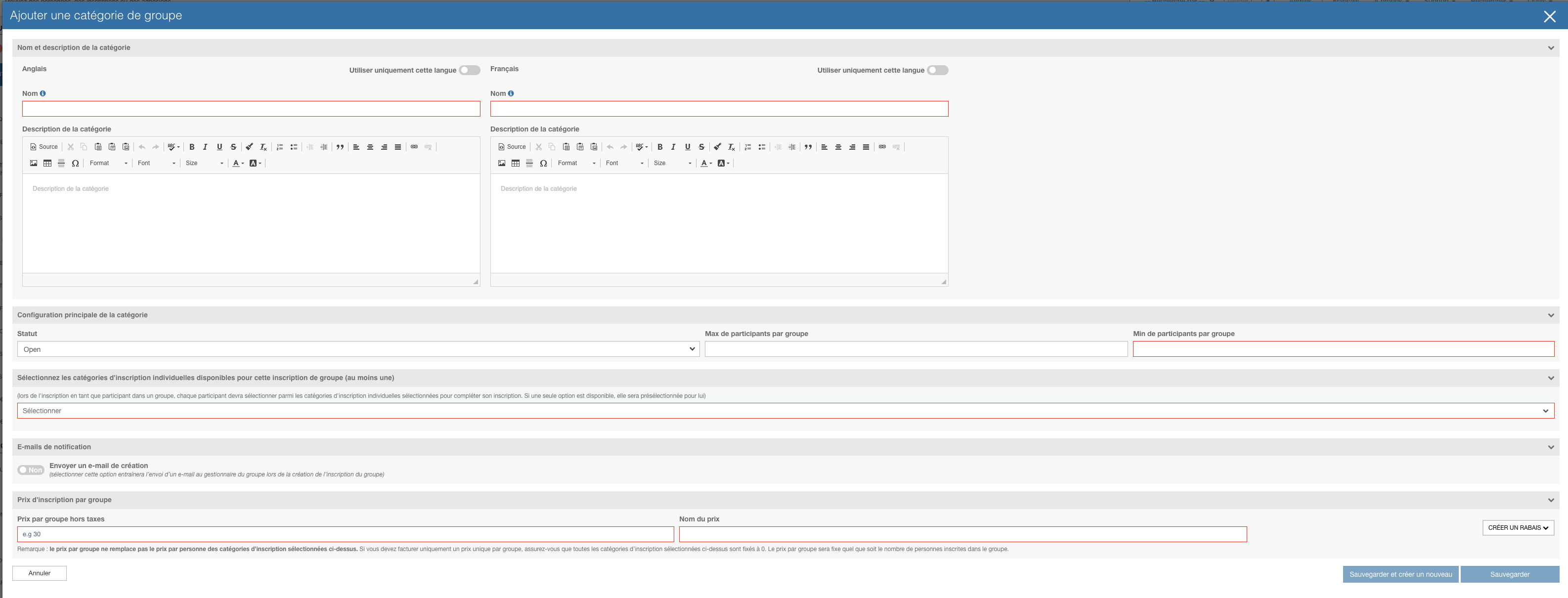1568x598 pixels.
Task: Open the Sélectionner registration categories dropdown
Action: (x=785, y=411)
